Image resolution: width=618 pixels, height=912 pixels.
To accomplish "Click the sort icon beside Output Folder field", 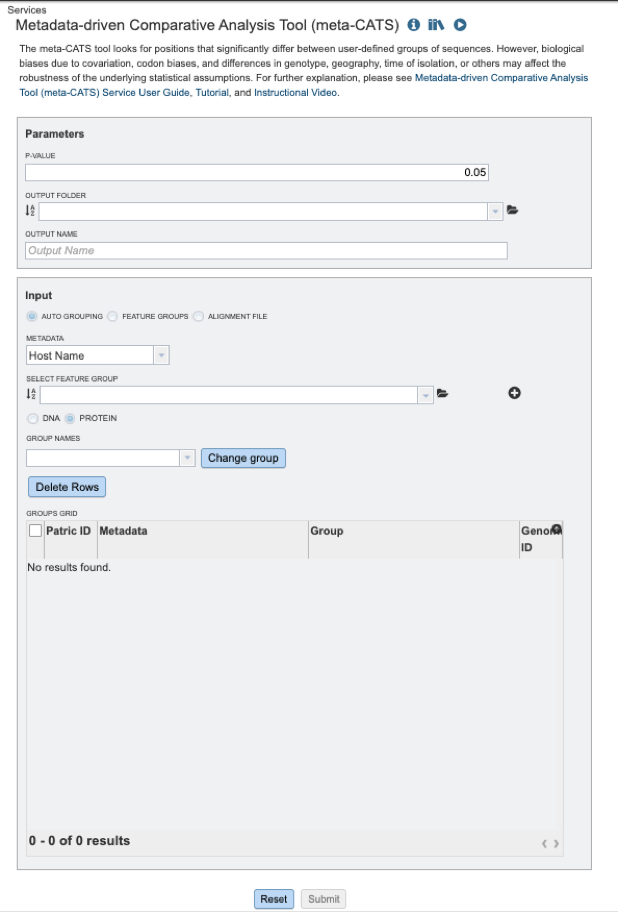I will 30,211.
